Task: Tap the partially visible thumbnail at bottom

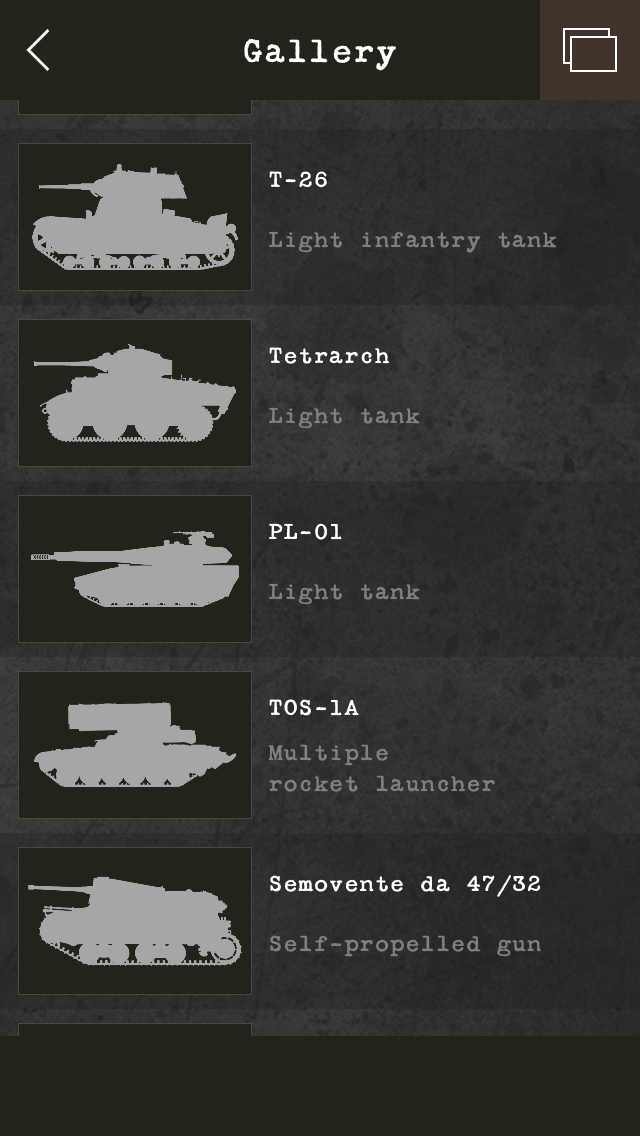Action: pos(135,1030)
